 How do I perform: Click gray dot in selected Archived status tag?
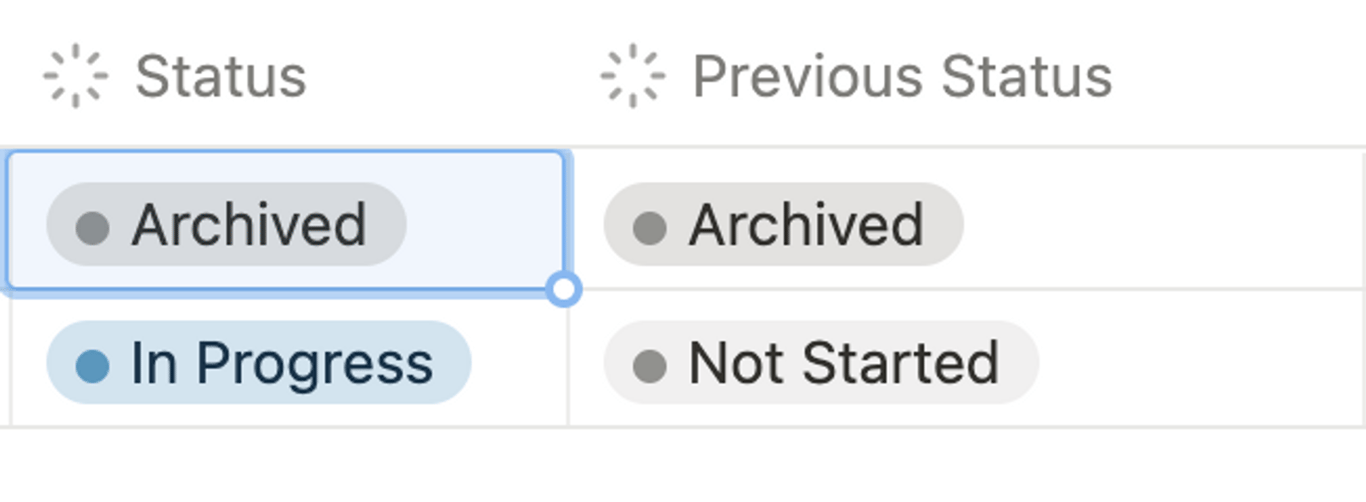(x=92, y=227)
